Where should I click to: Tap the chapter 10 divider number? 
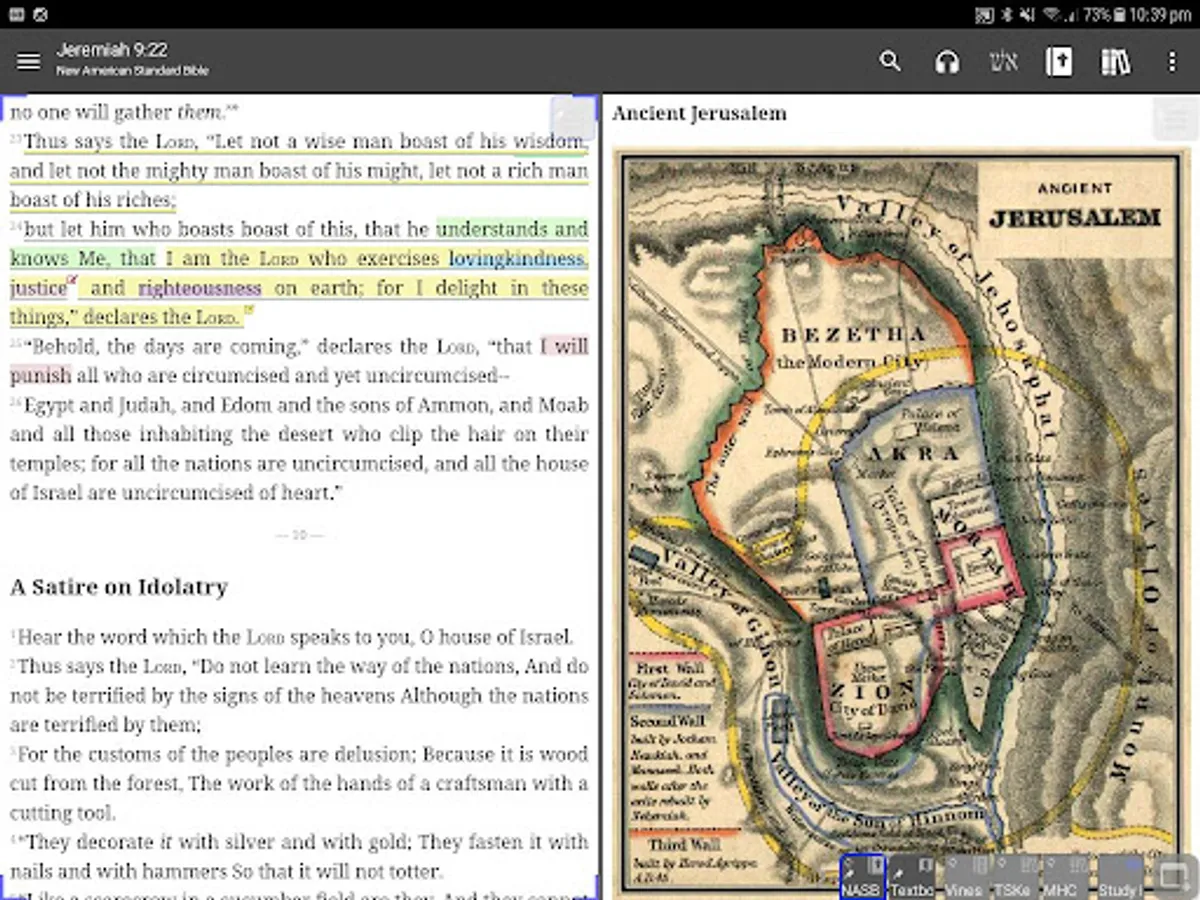[299, 536]
